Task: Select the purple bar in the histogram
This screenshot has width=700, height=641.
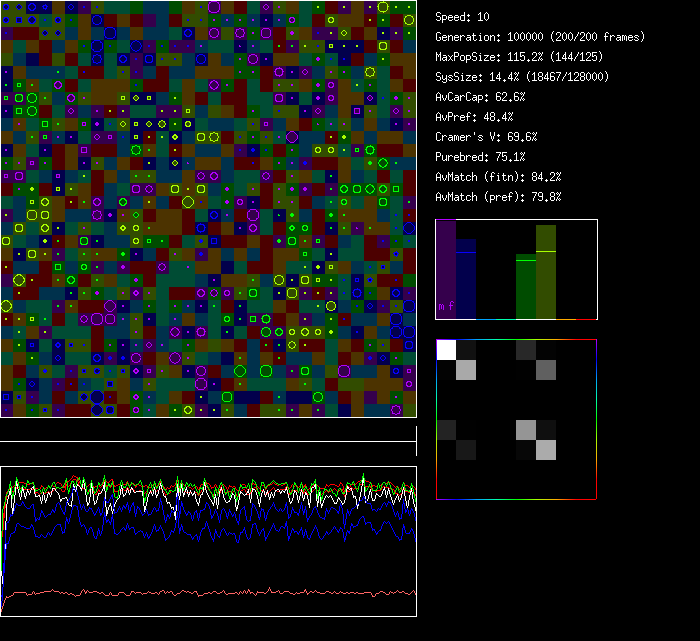Action: coord(445,265)
